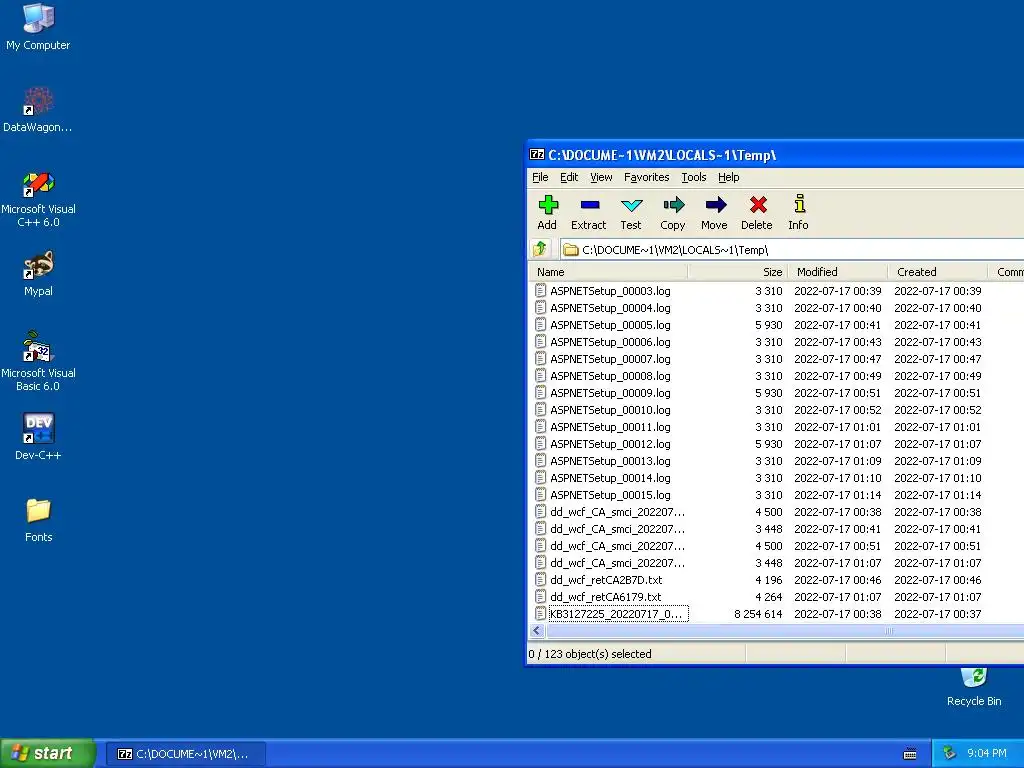Screen dimensions: 1024x768
Task: Open Info via the toolbar icon
Action: (799, 204)
